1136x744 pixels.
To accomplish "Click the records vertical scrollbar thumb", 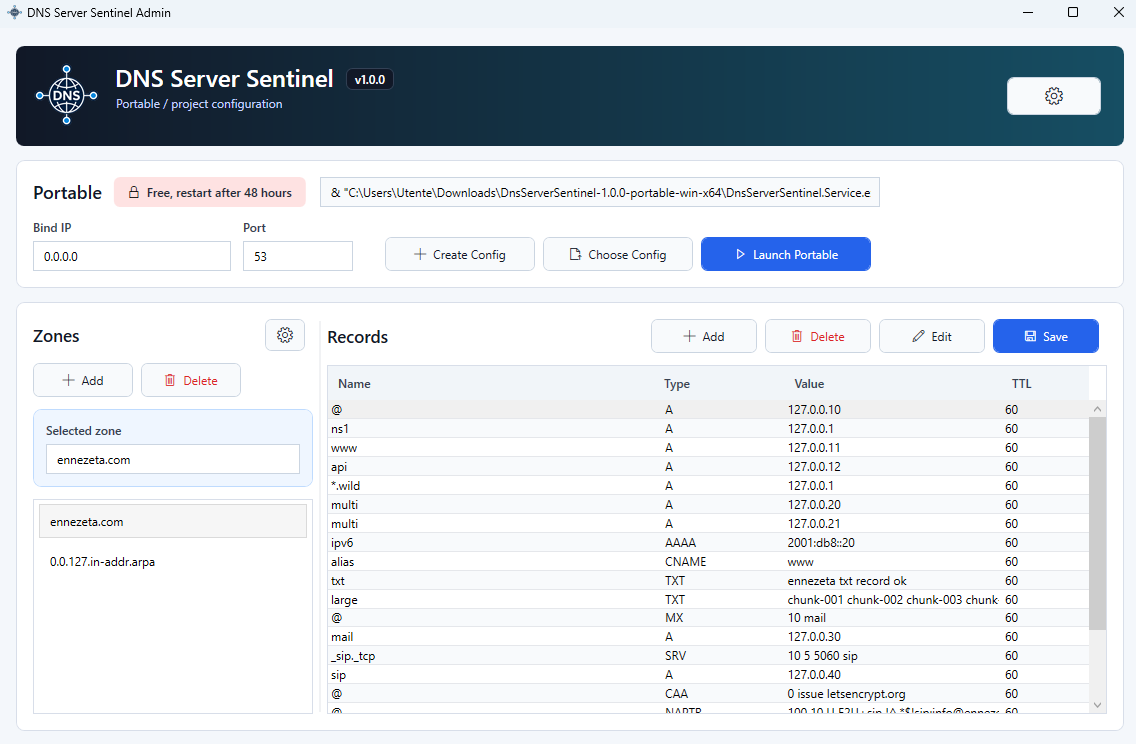I will point(1097,523).
